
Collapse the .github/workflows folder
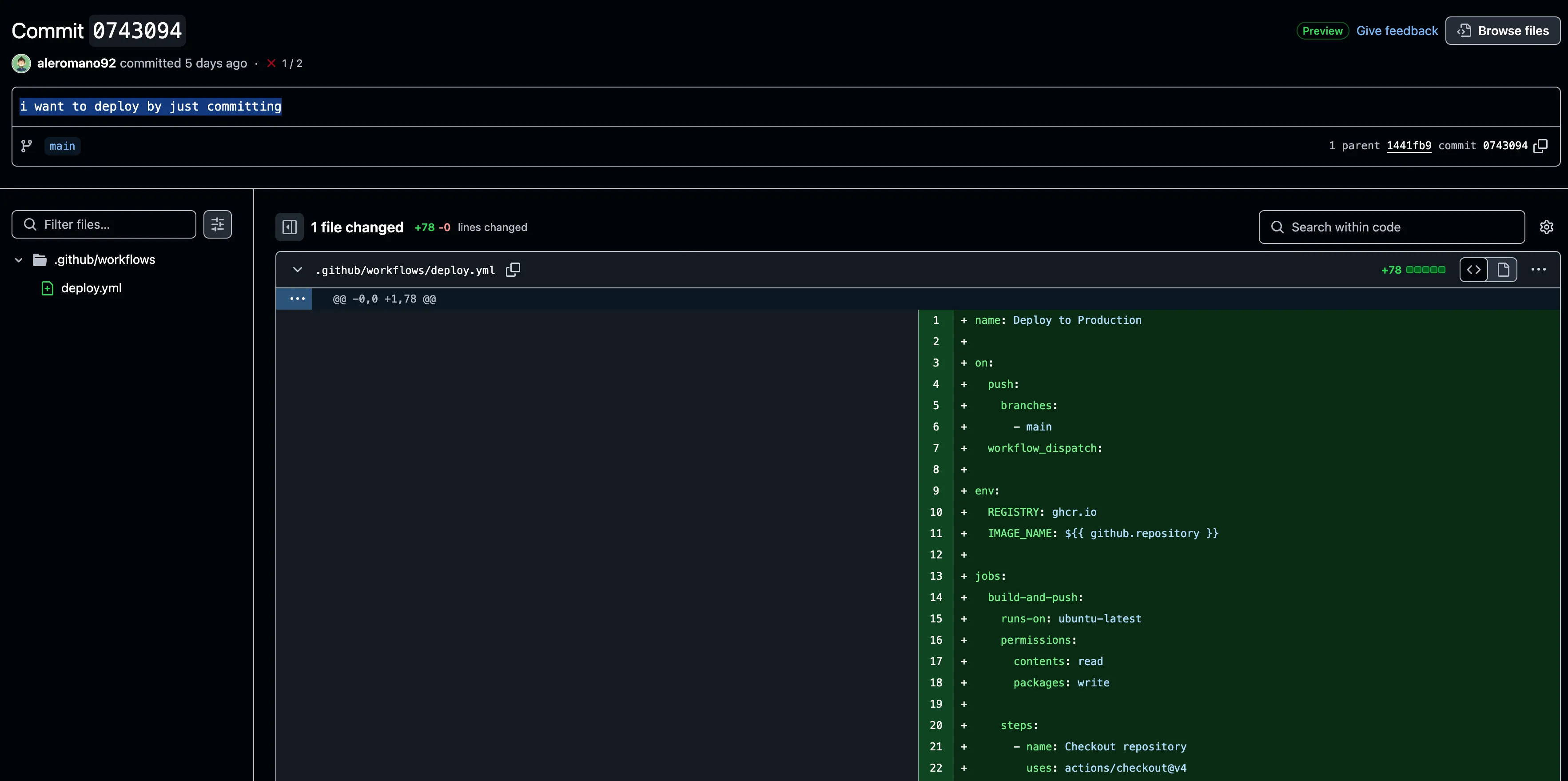point(19,260)
